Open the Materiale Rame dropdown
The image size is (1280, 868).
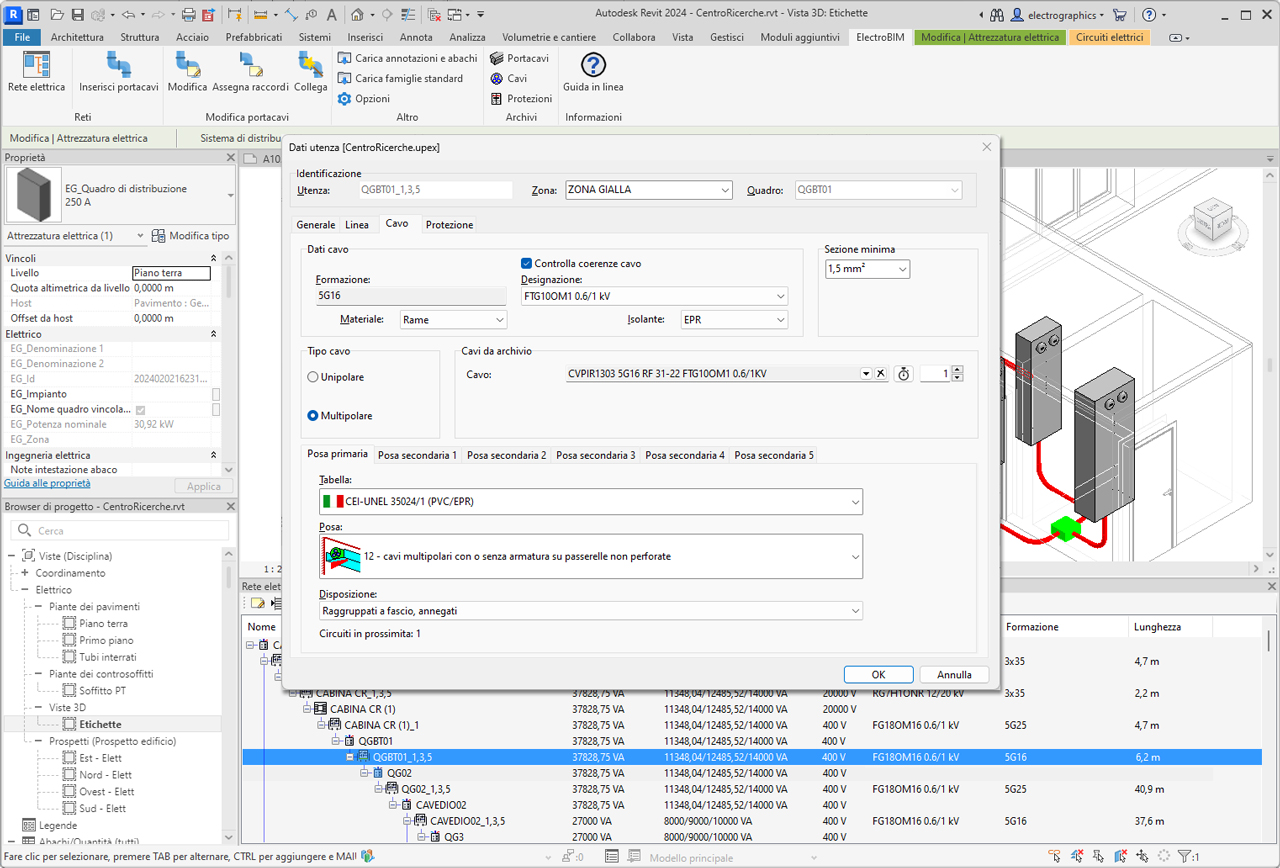pos(453,320)
